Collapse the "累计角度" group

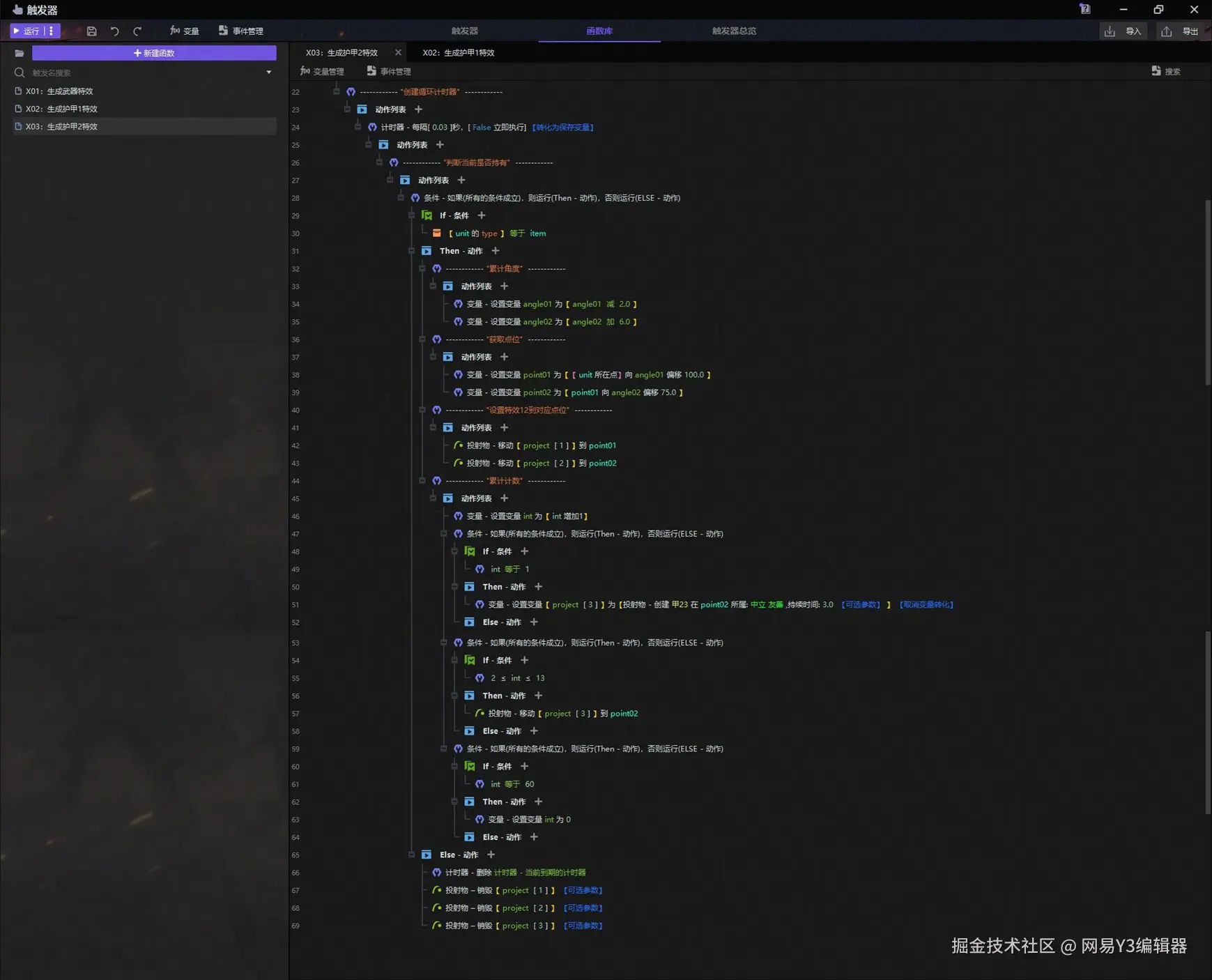click(423, 268)
